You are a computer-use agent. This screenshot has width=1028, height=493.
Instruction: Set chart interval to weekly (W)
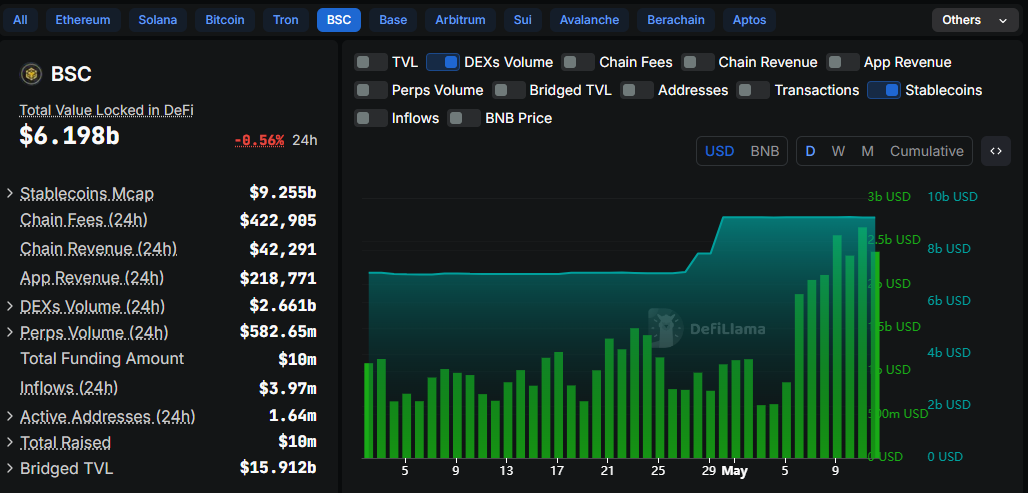coord(838,151)
